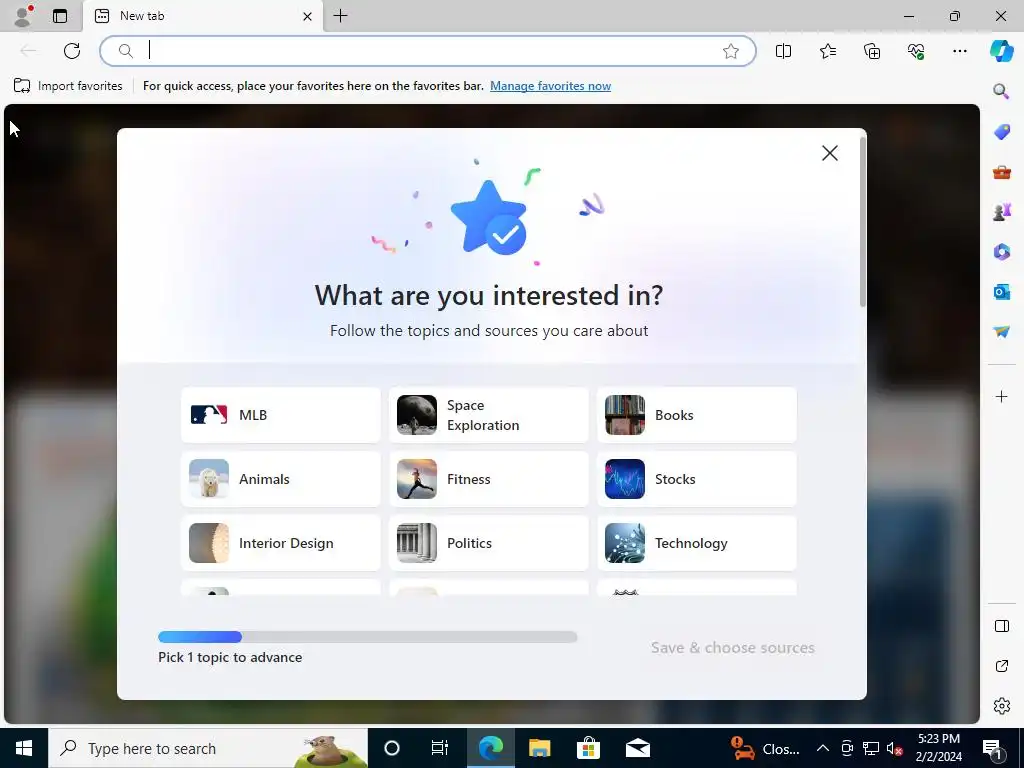Open Settings and more ellipsis menu

[x=960, y=51]
